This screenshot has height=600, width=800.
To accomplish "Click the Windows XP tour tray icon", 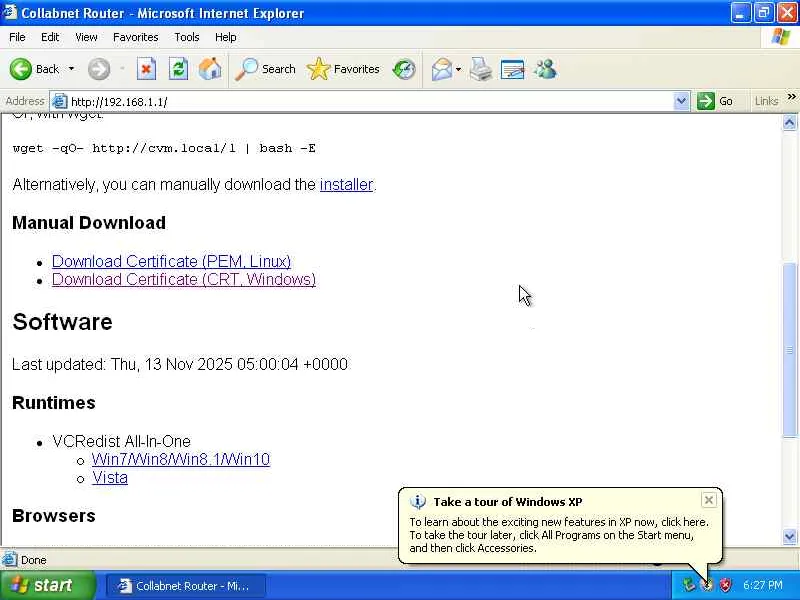I will 707,585.
